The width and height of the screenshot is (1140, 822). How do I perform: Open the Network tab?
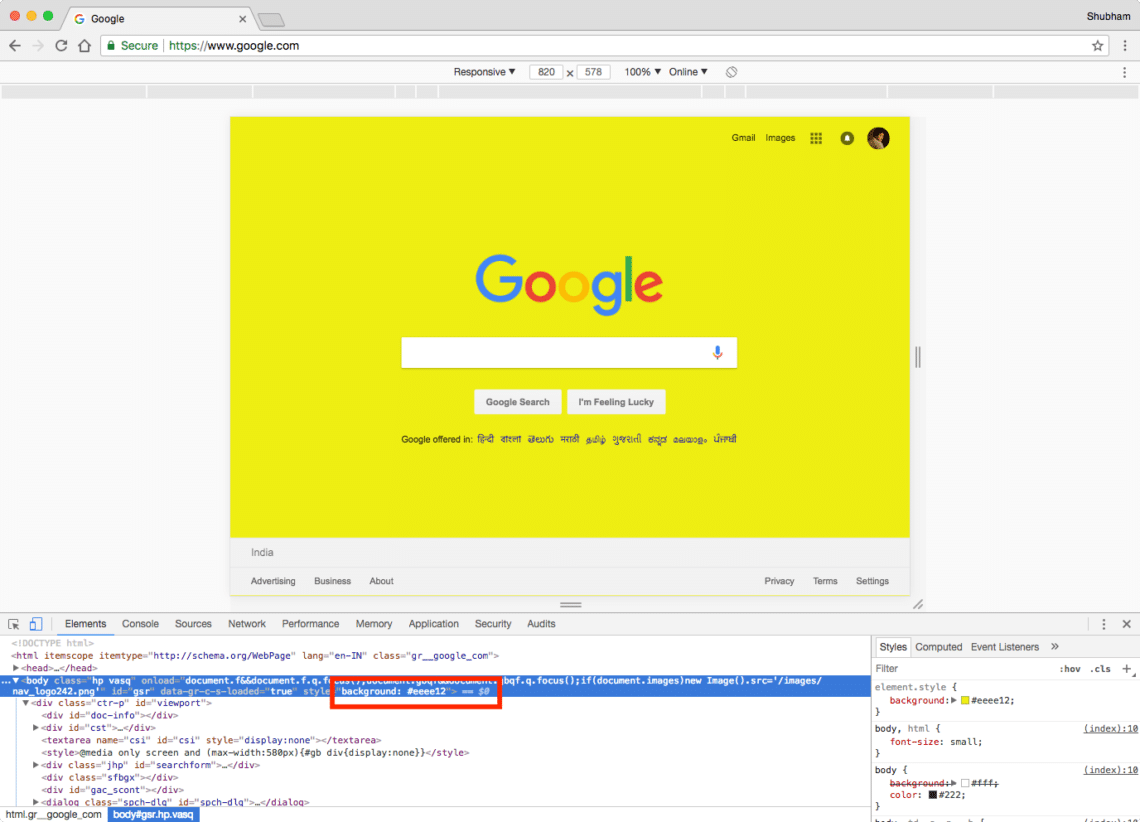pyautogui.click(x=246, y=624)
